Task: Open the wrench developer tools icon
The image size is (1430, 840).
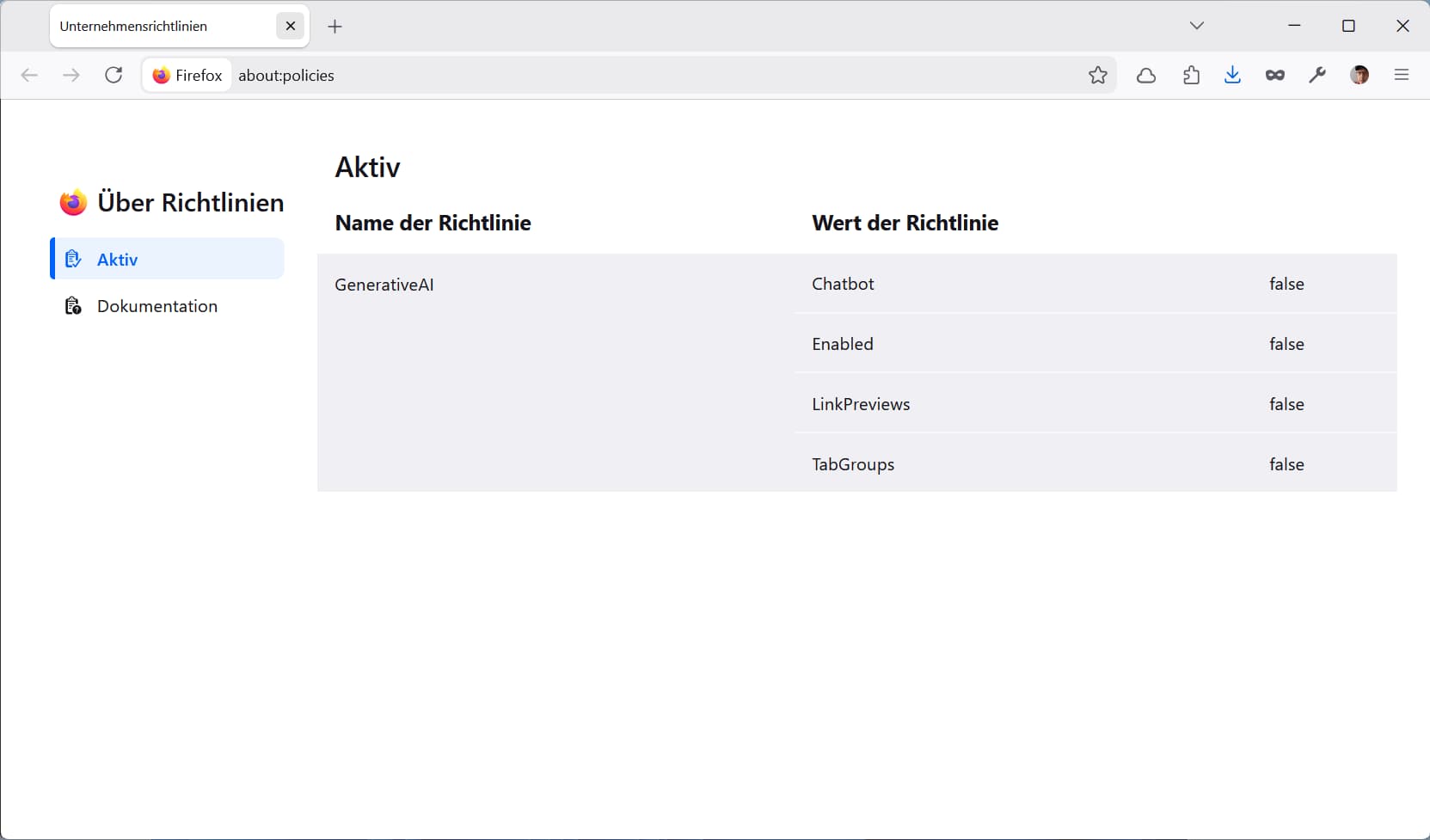Action: [1316, 76]
